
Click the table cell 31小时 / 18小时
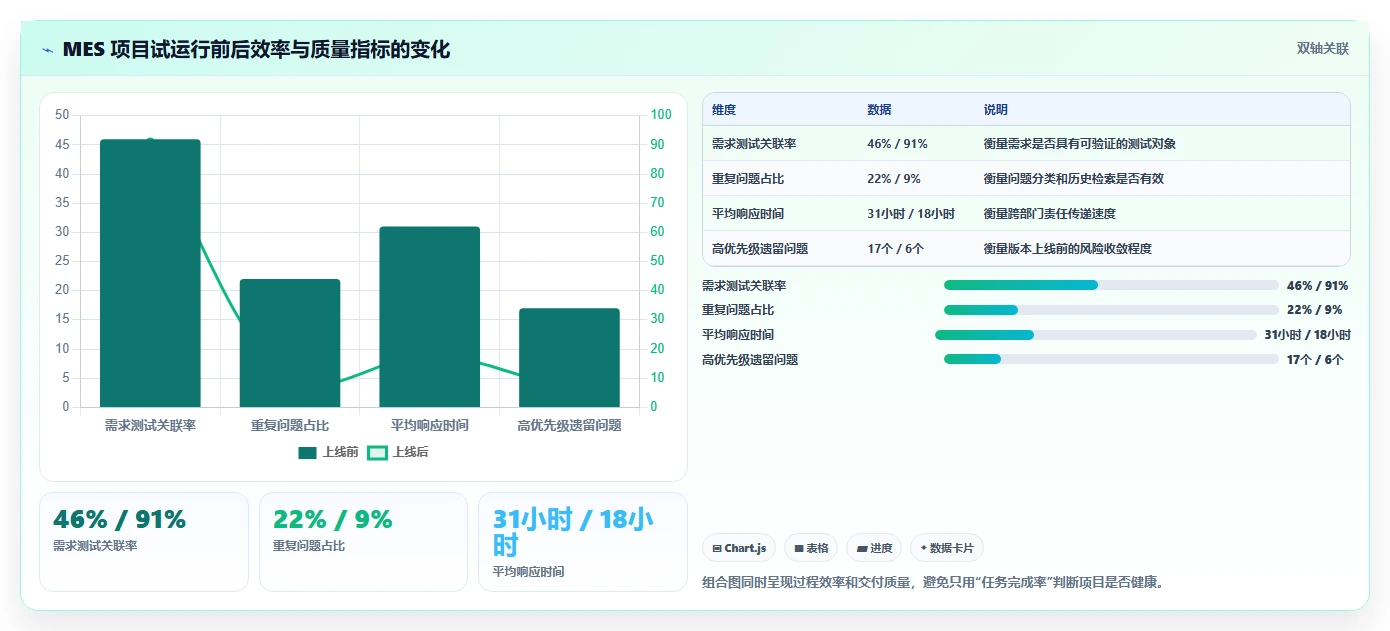[x=911, y=214]
